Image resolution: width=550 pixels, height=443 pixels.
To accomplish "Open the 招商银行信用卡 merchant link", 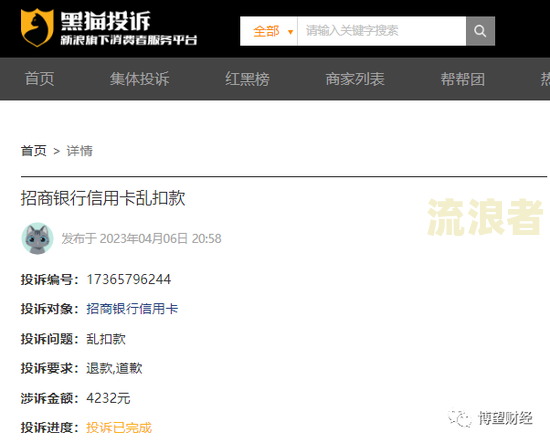I will (x=132, y=309).
